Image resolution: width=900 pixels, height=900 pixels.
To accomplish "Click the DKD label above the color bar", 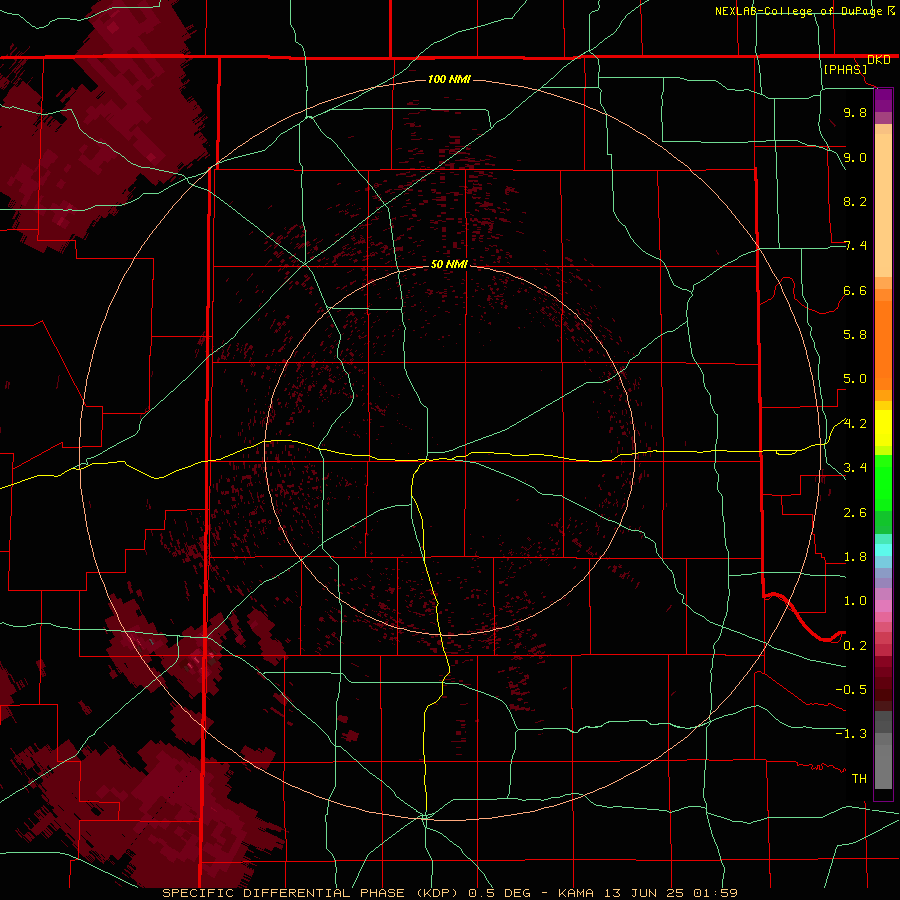I will point(878,60).
